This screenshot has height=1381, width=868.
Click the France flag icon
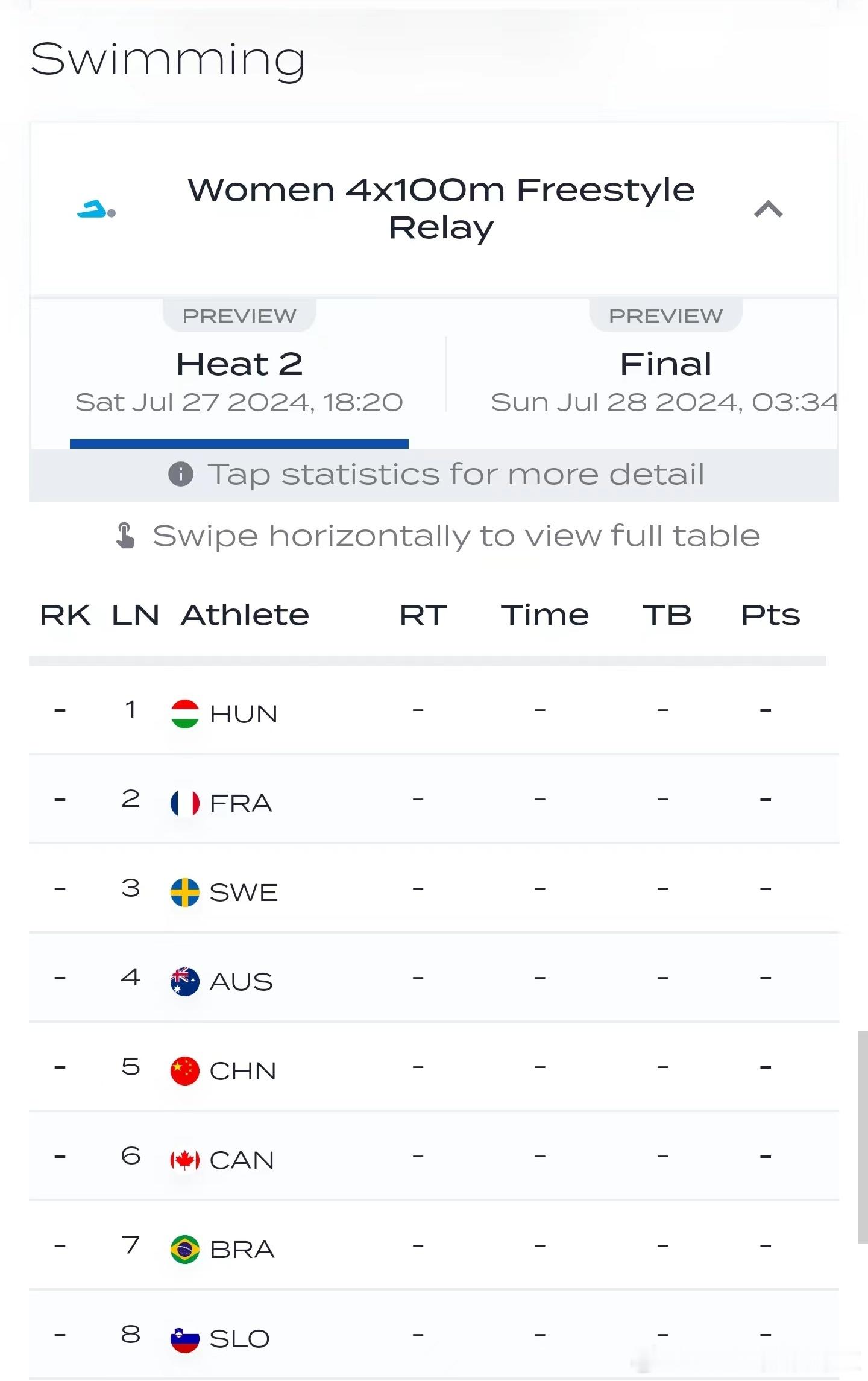(185, 803)
